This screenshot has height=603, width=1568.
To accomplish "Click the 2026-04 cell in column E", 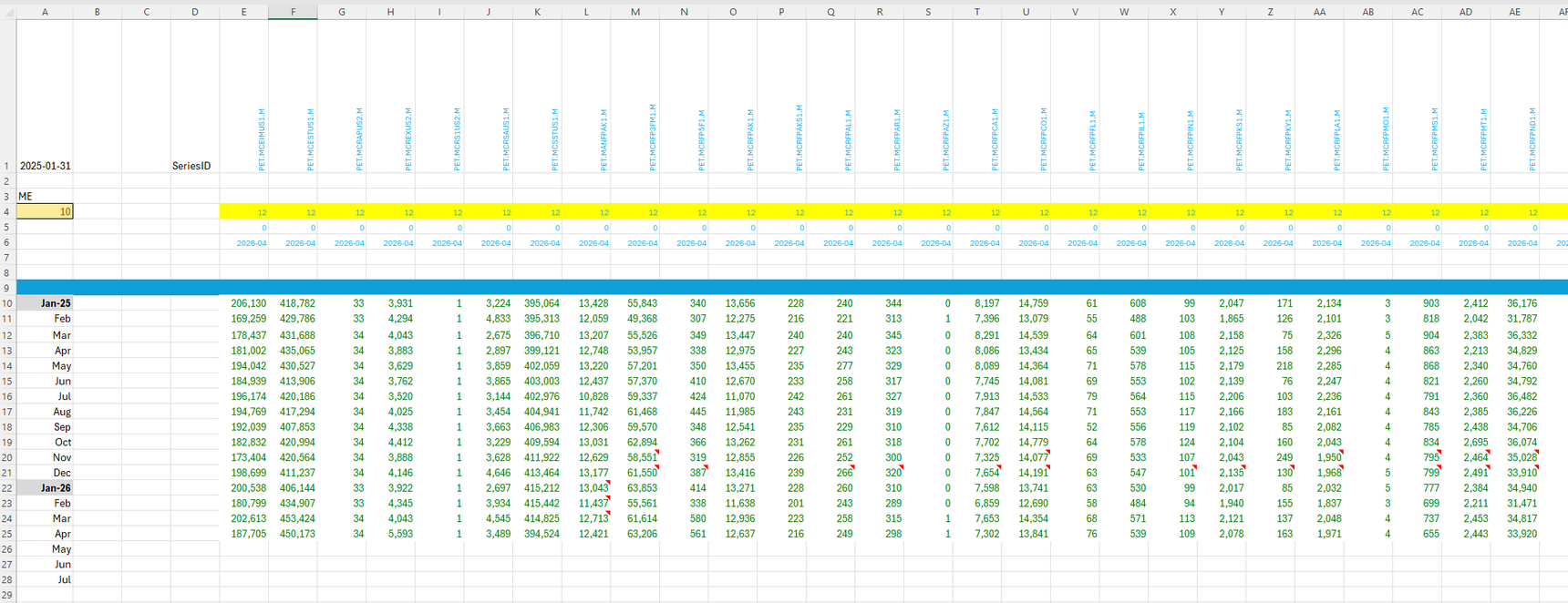I will (x=244, y=242).
